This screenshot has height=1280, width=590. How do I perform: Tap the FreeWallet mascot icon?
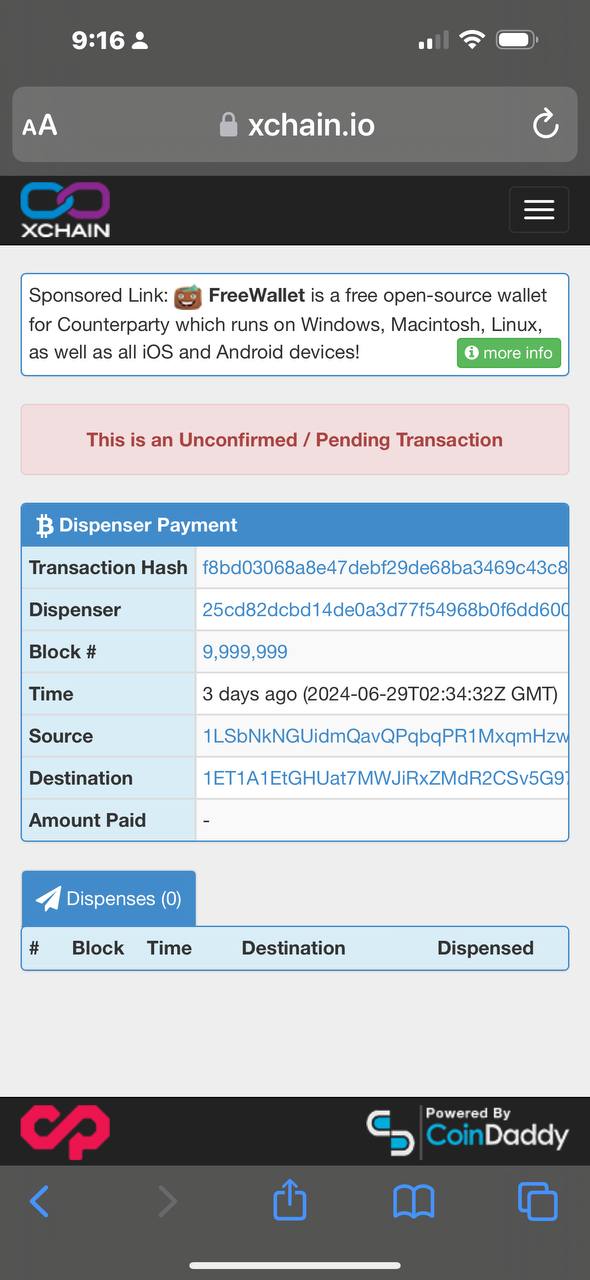188,296
